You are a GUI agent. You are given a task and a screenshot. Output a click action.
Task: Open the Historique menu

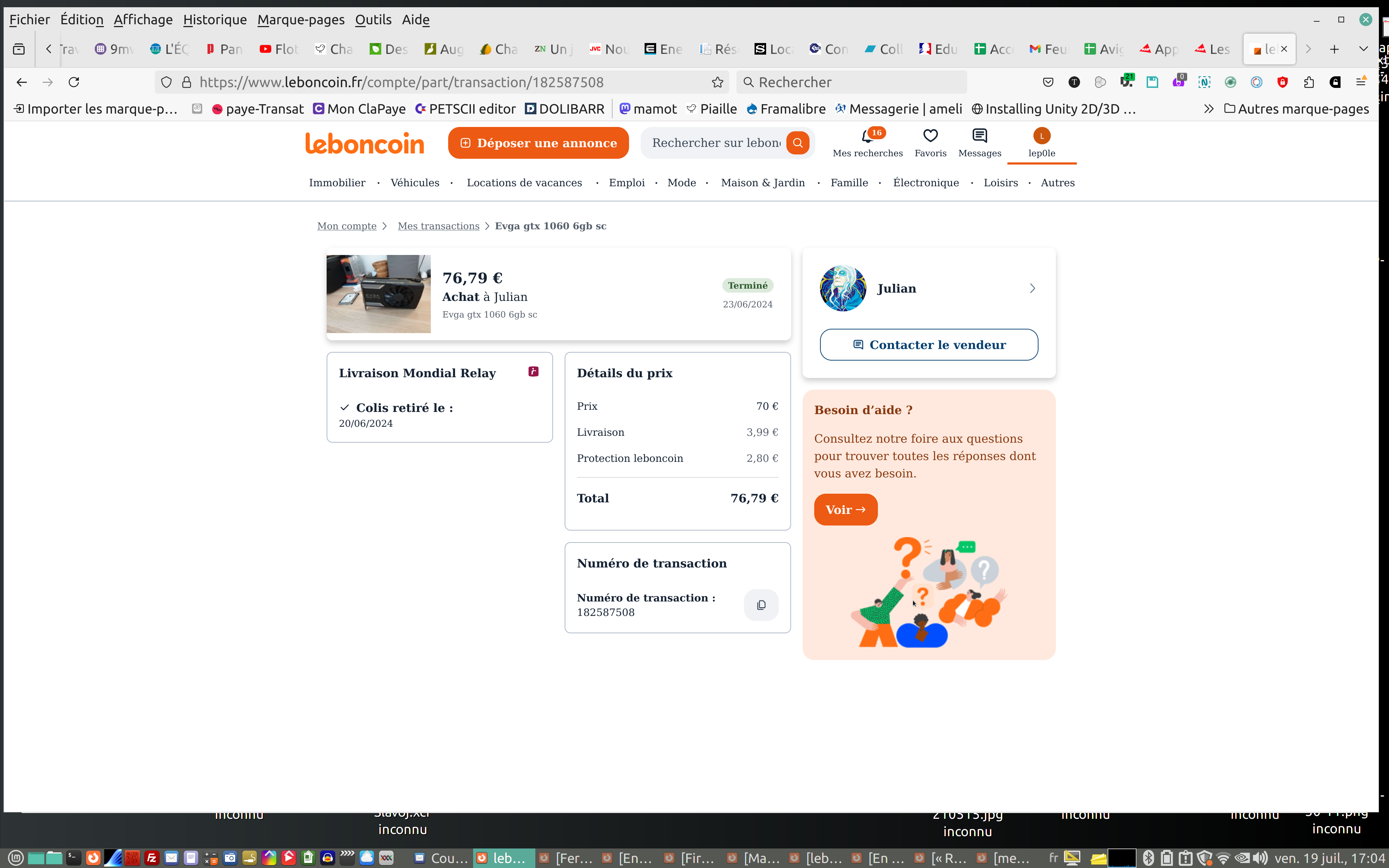[x=214, y=20]
